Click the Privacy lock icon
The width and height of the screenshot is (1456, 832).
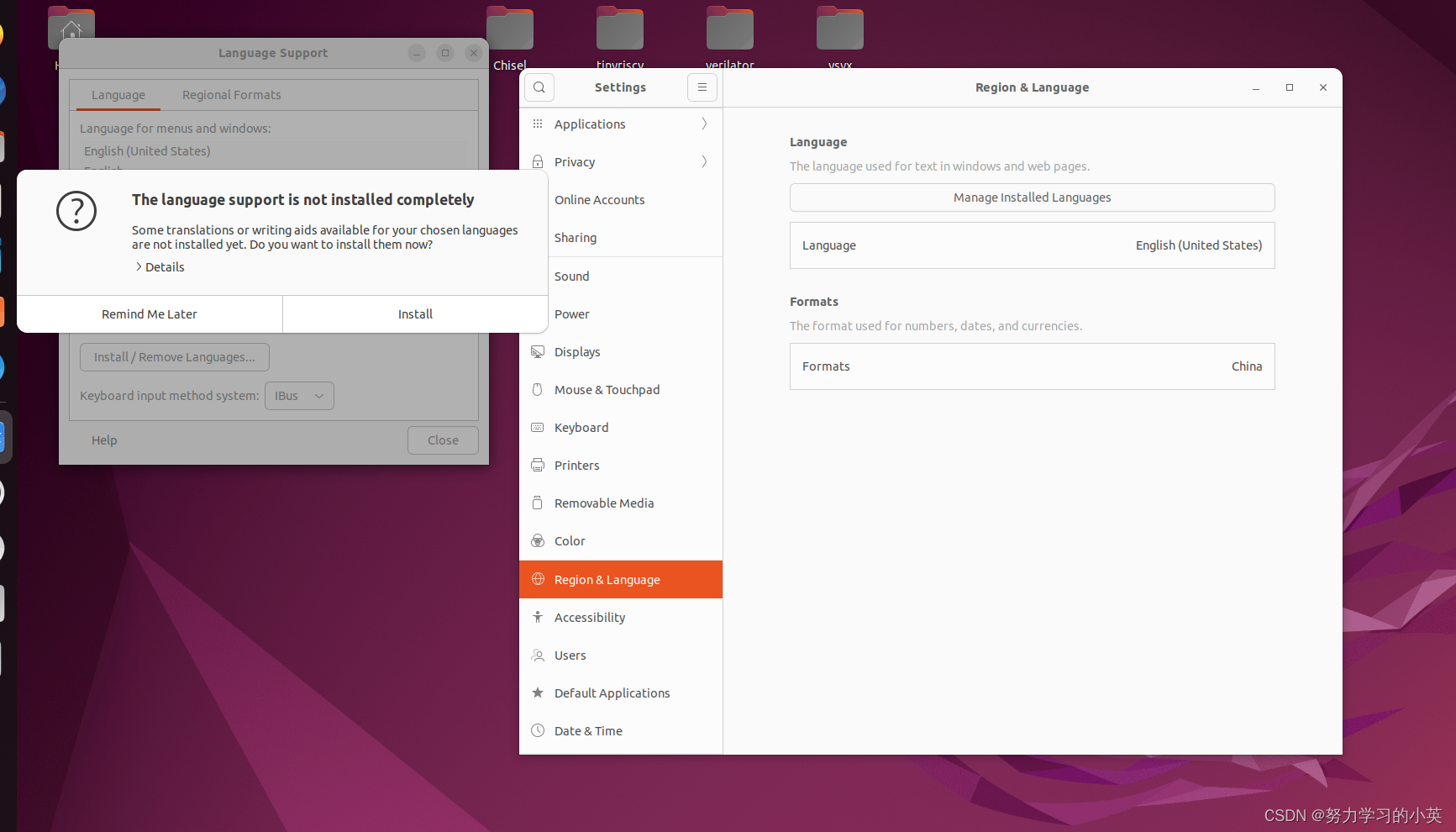(x=538, y=161)
